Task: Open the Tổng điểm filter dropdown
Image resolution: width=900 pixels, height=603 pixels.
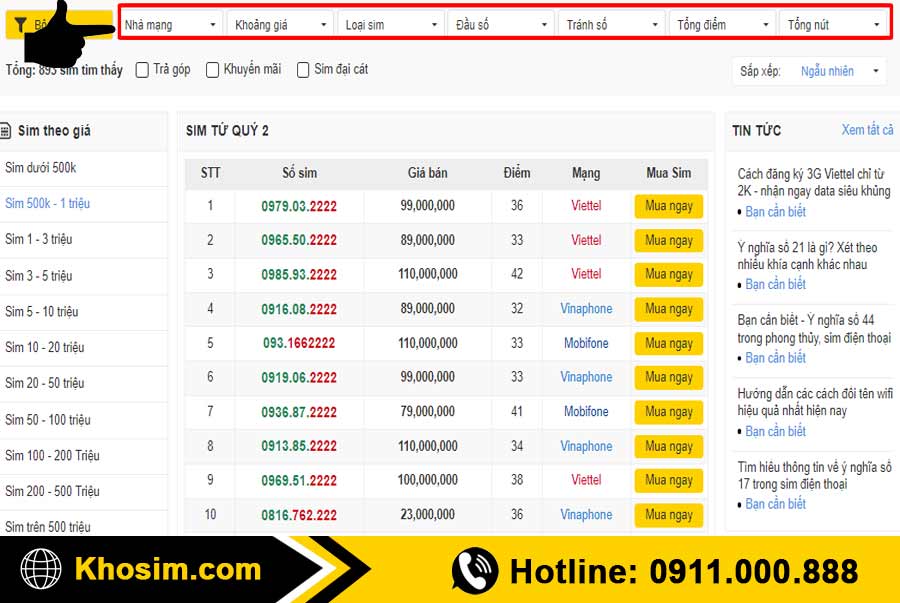Action: pyautogui.click(x=723, y=24)
